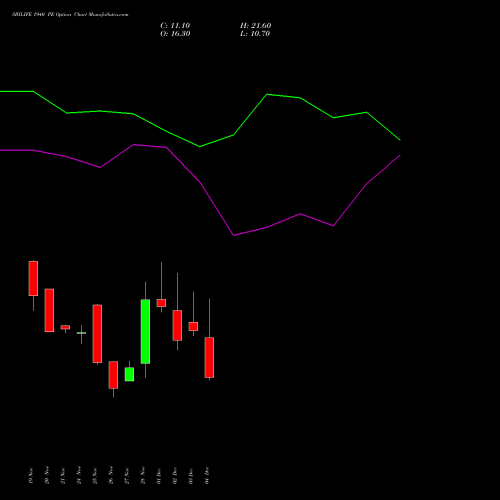
Task: Click the '04 Dec' date axis label
Action: [x=207, y=476]
